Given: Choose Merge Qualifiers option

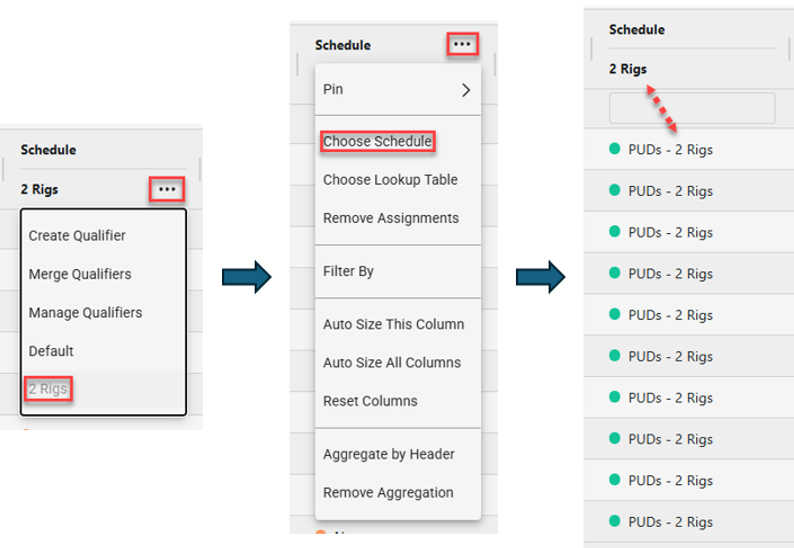Looking at the screenshot, I should (80, 274).
